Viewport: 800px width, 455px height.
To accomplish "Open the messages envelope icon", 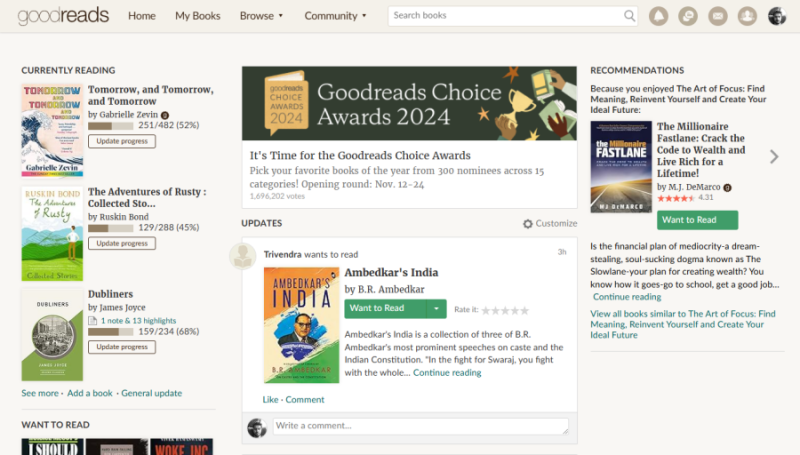I will point(717,16).
